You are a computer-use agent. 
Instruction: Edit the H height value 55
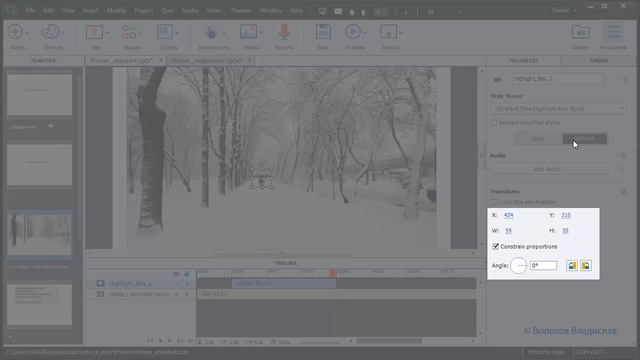pos(565,231)
